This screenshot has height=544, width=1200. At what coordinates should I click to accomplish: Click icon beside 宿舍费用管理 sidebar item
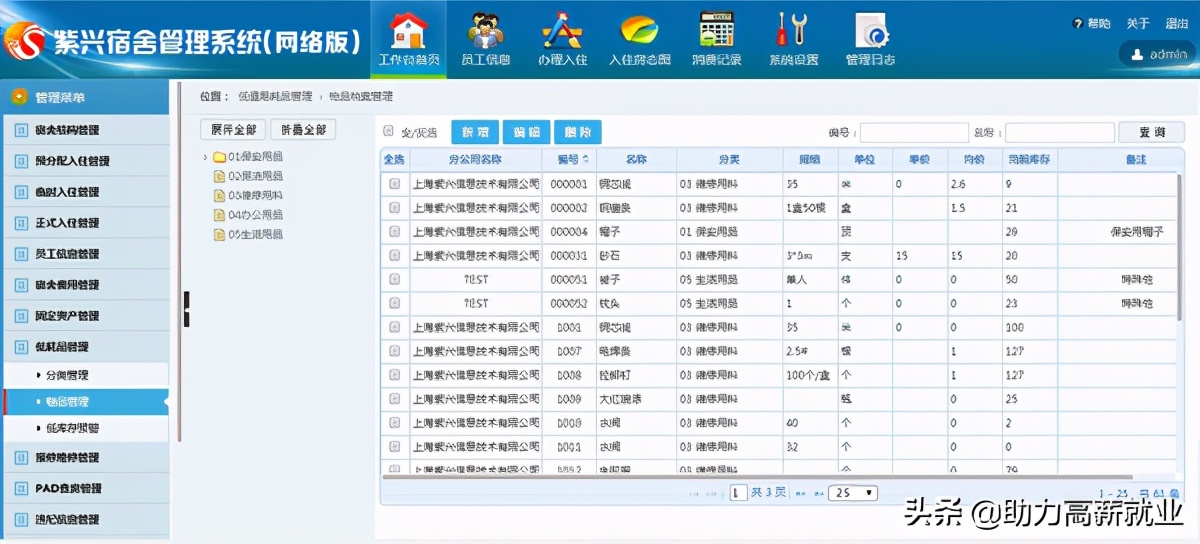coord(21,285)
